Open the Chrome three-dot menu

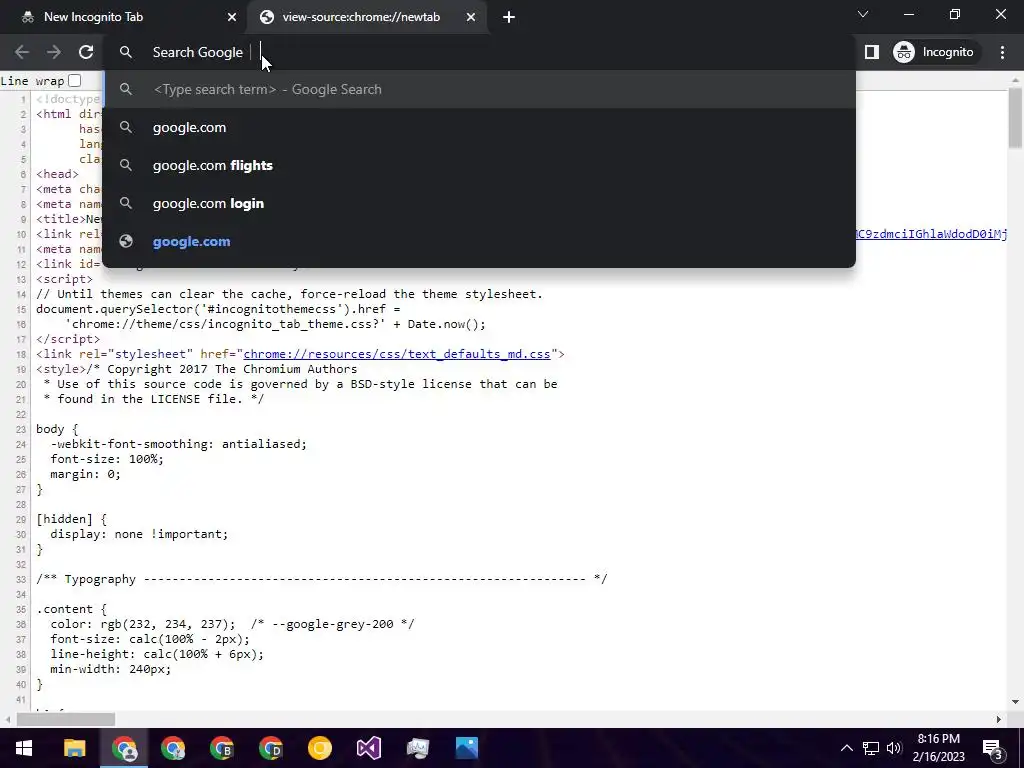coord(1002,52)
